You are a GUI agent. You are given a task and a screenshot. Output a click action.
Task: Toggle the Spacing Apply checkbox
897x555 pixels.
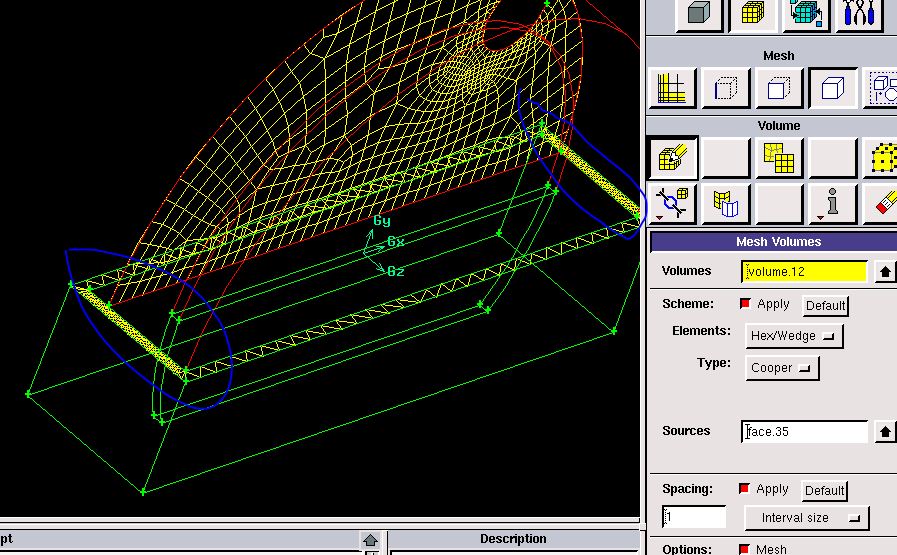point(745,489)
